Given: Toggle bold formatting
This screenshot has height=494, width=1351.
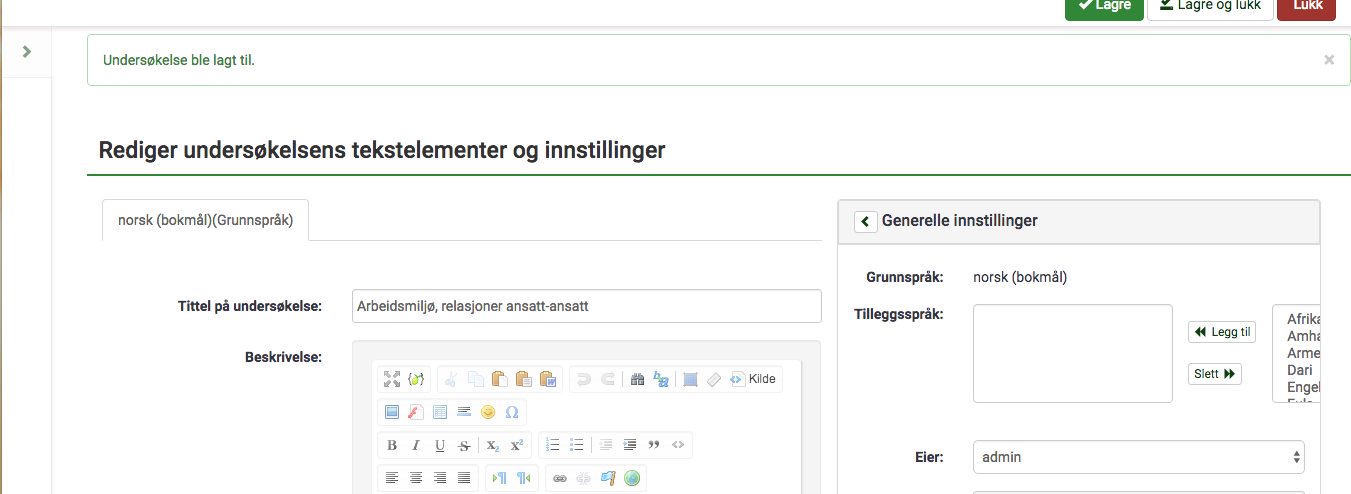Looking at the screenshot, I should pos(391,445).
